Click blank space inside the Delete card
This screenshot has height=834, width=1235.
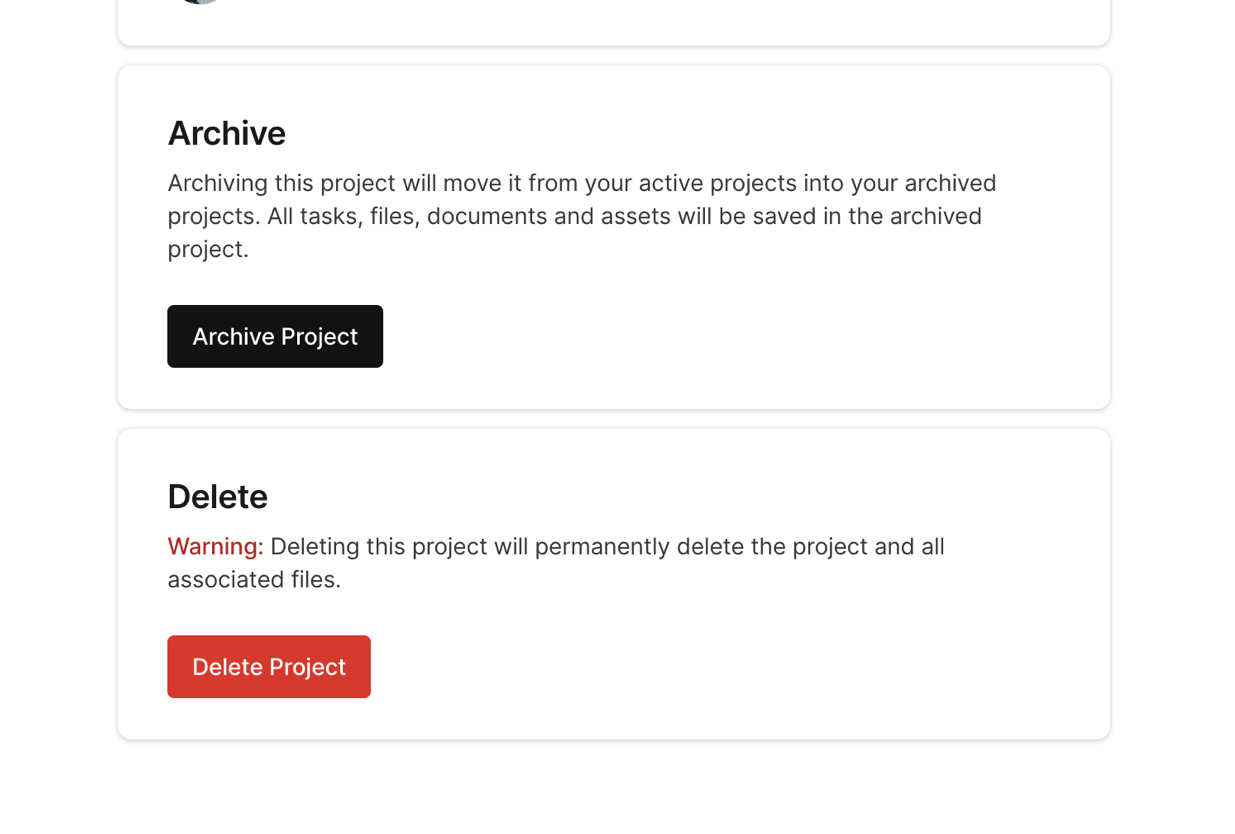(x=750, y=665)
